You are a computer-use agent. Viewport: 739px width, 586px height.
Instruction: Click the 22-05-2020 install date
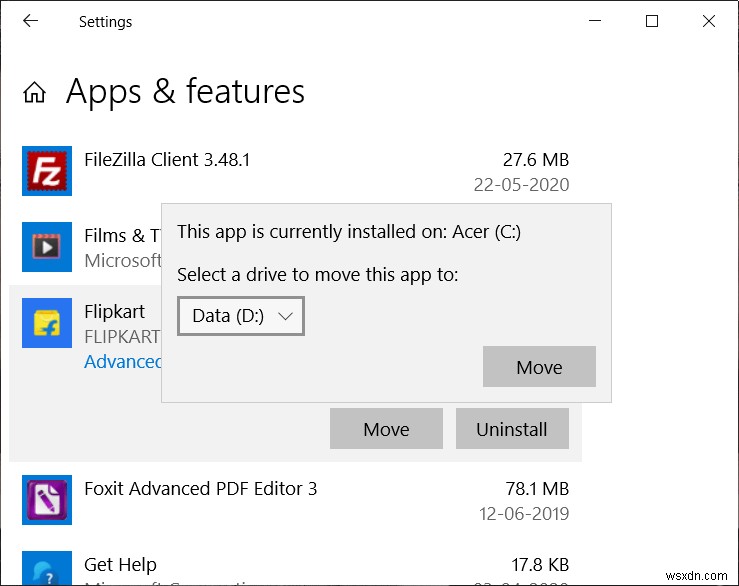click(521, 184)
